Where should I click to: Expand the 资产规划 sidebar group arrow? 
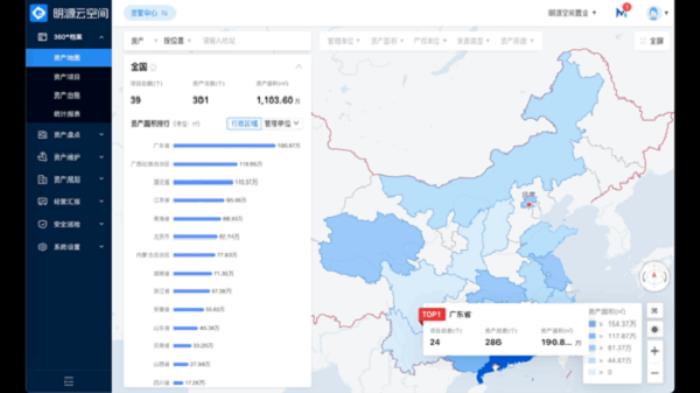pyautogui.click(x=101, y=179)
